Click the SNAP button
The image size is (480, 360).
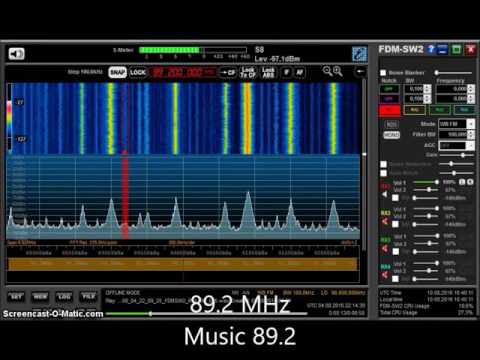tap(117, 72)
